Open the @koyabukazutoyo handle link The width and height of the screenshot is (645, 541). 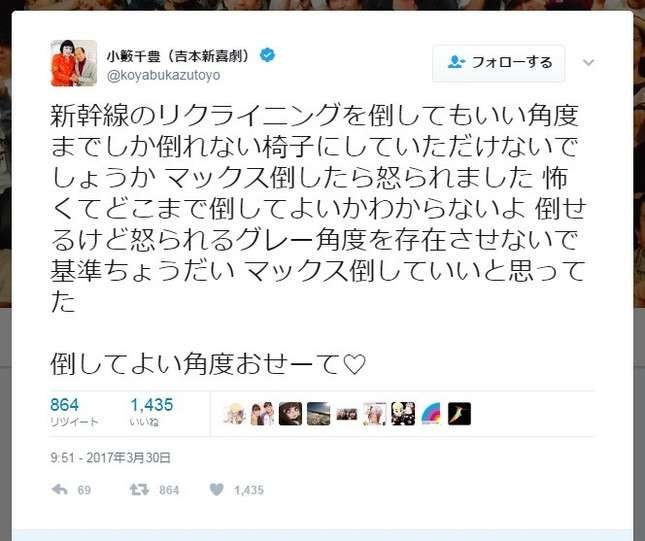(x=163, y=76)
